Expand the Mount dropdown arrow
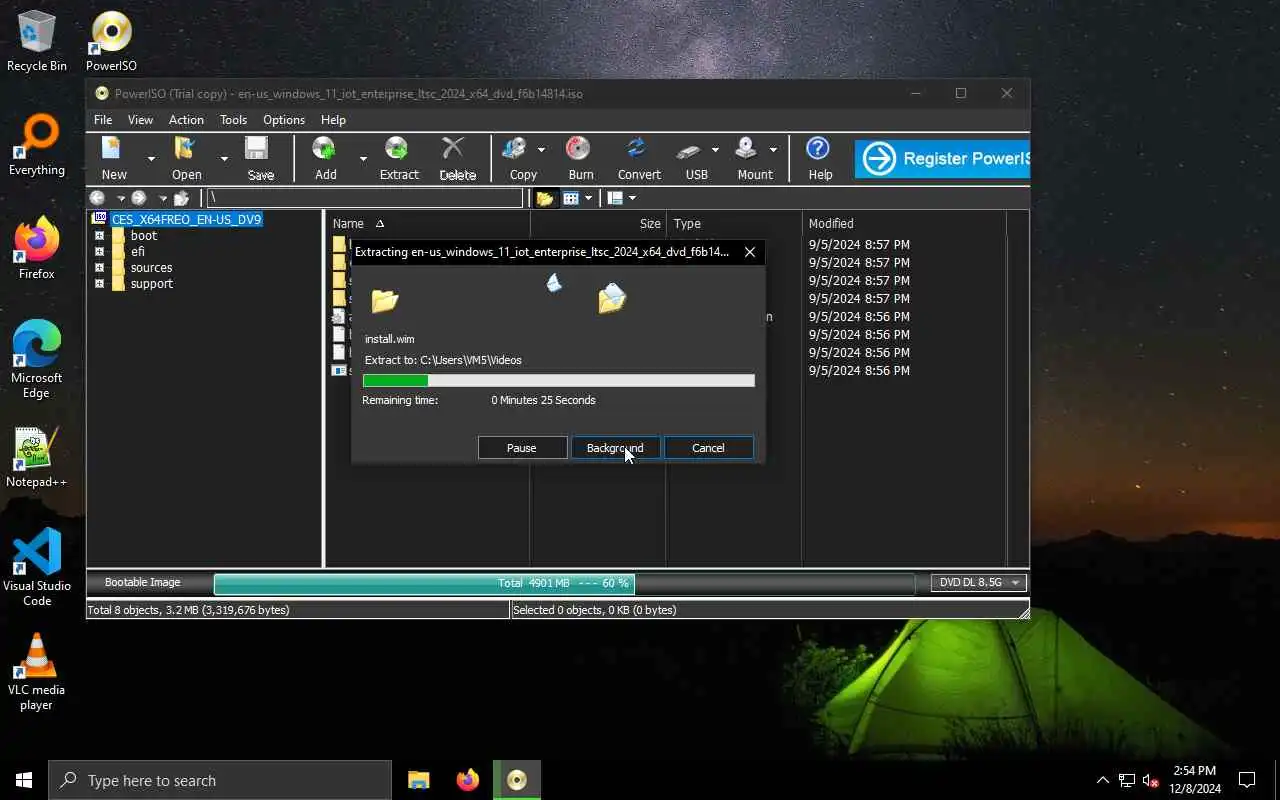The height and width of the screenshot is (800, 1280). (773, 150)
